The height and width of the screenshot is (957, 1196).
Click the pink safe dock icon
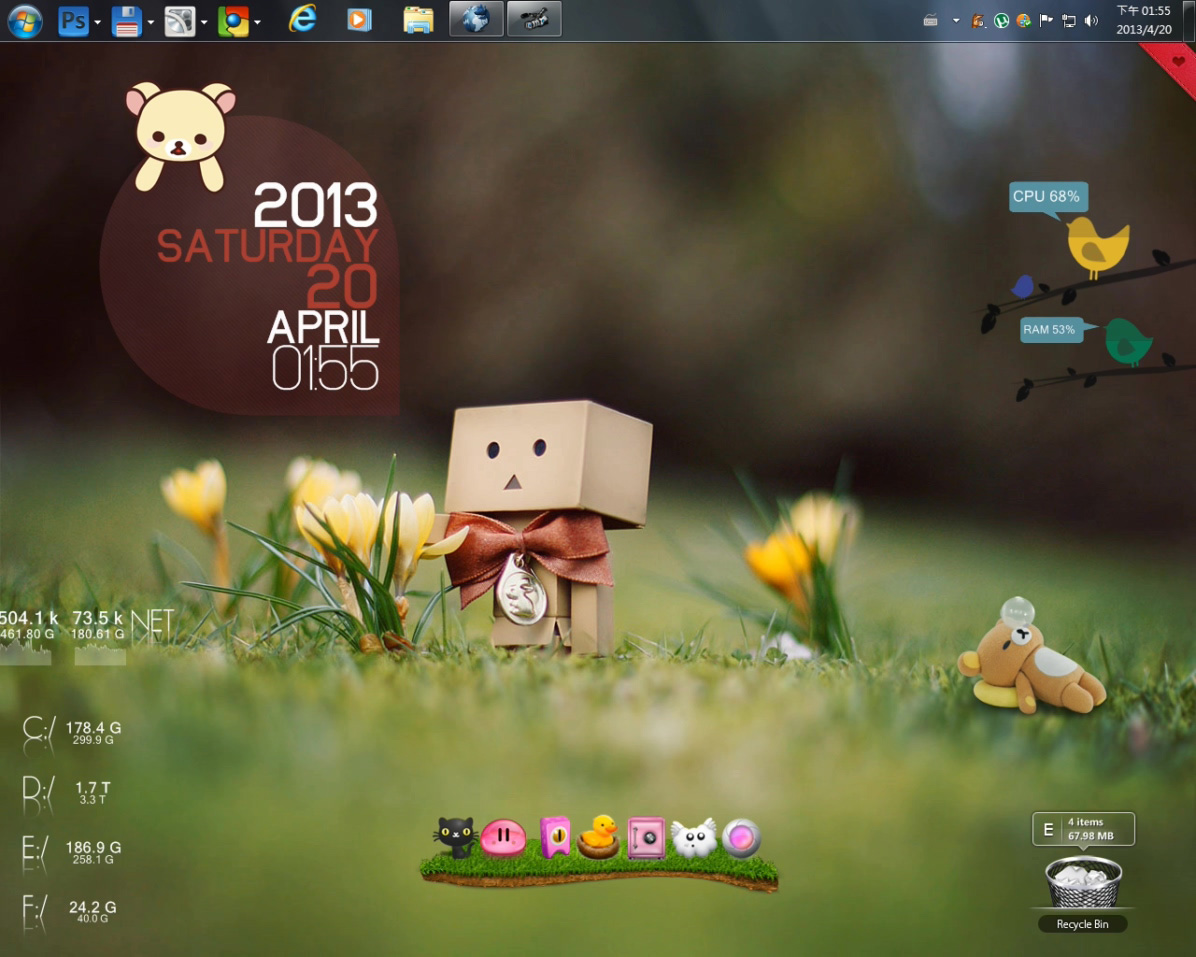pyautogui.click(x=646, y=838)
